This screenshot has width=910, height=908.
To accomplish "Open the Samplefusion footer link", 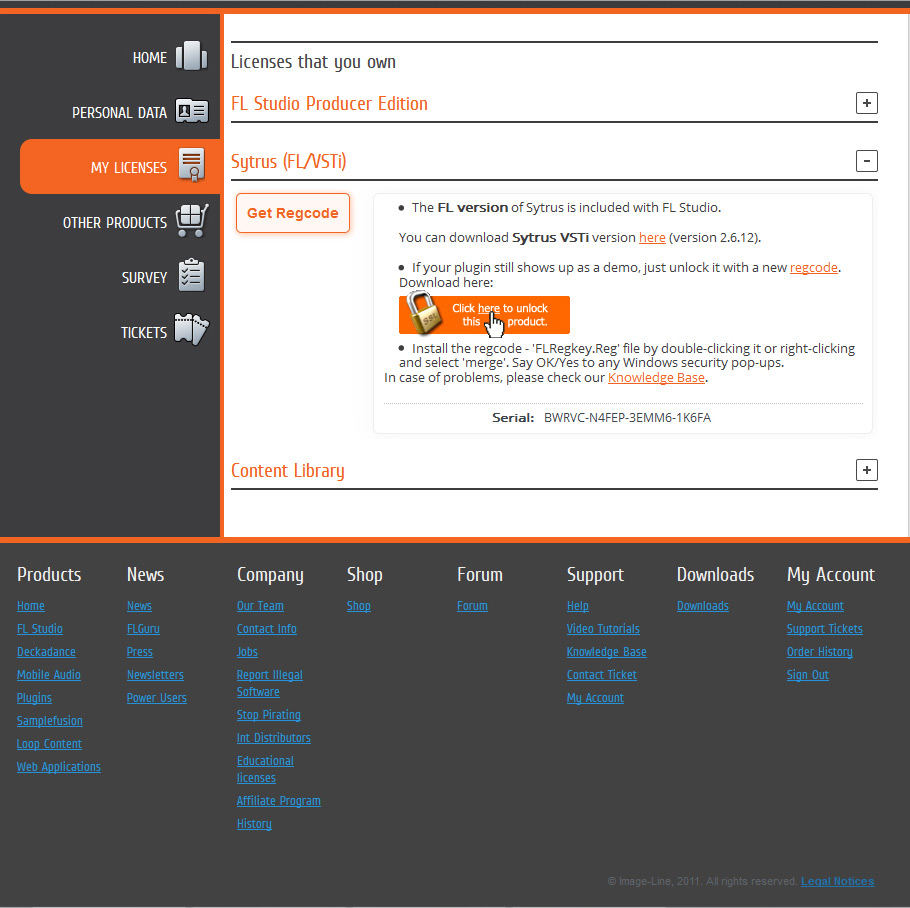I will (x=49, y=721).
